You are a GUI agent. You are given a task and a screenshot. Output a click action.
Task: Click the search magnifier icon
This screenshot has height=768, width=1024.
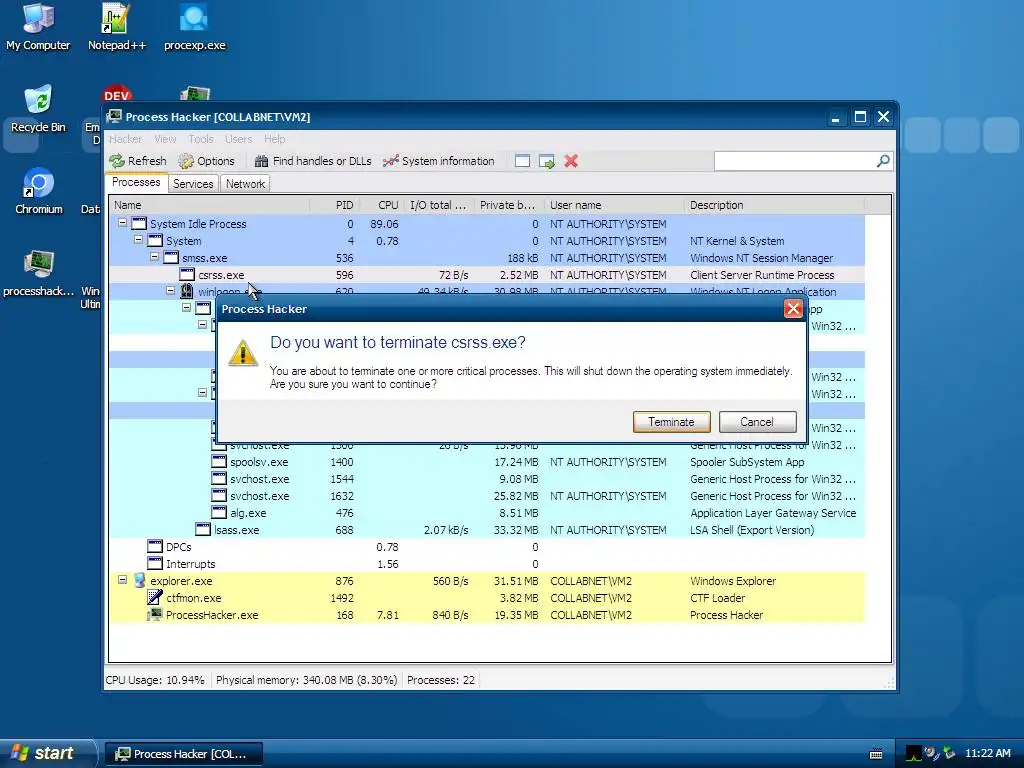(x=883, y=161)
